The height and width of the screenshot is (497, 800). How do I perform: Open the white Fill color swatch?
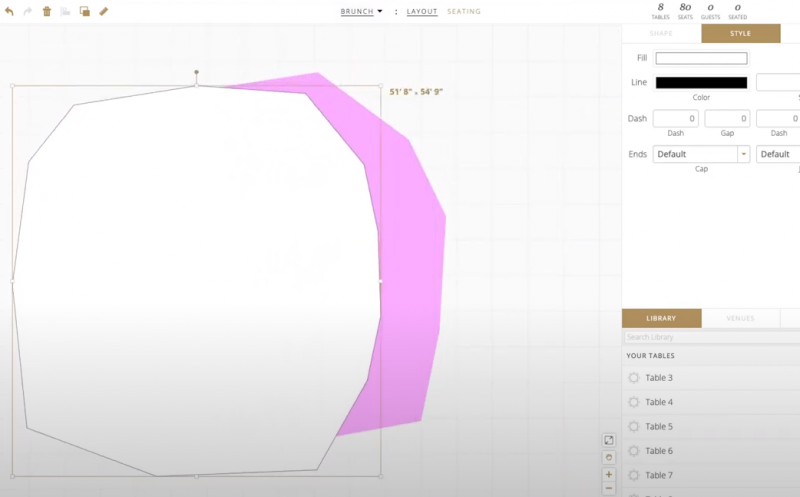coord(701,58)
